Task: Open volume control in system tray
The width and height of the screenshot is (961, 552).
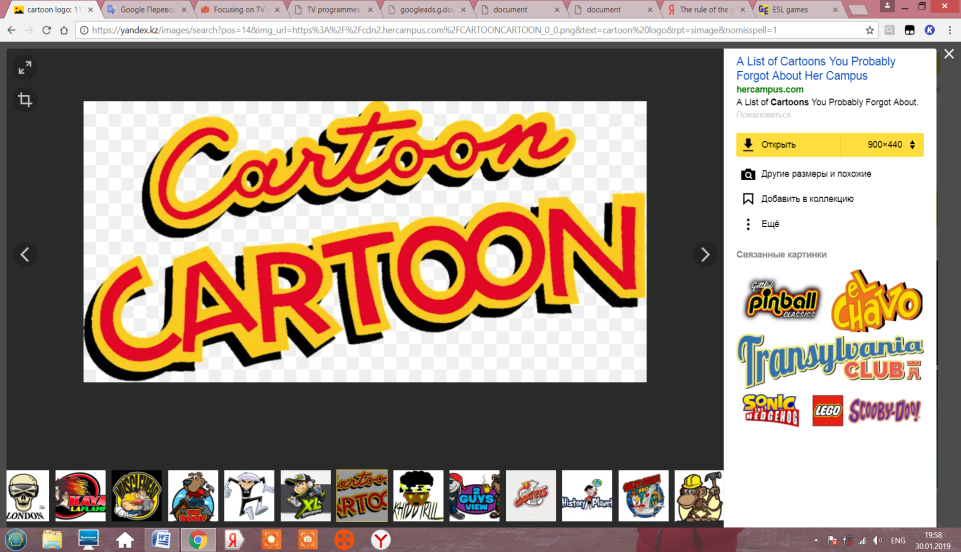Action: point(878,540)
